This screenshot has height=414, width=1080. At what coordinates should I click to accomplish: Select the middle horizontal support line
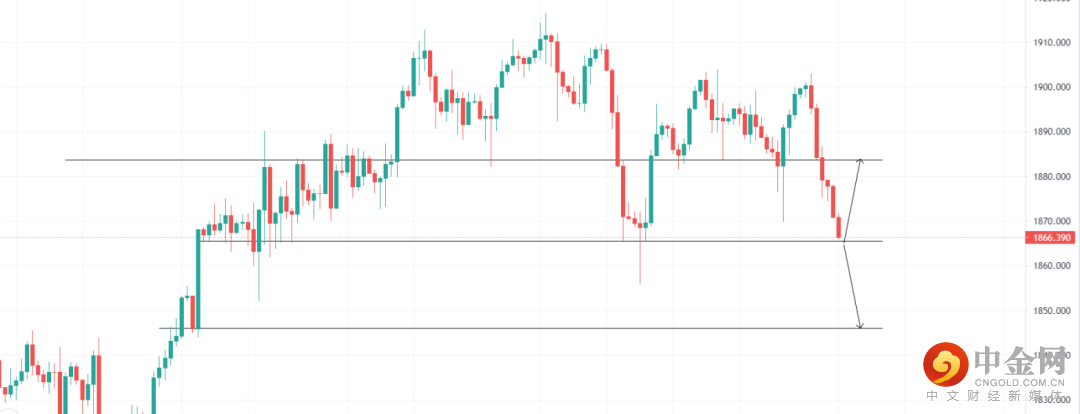[x=500, y=241]
